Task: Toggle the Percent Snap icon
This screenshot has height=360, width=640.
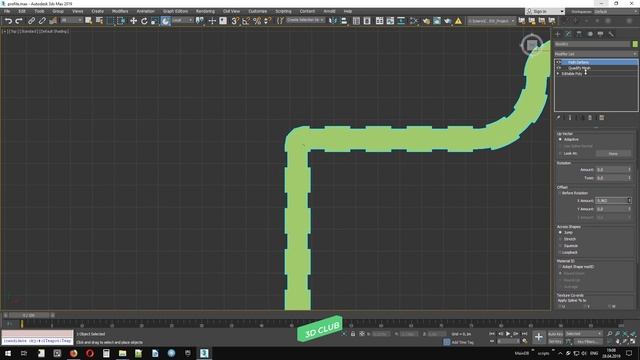Action: [257, 21]
